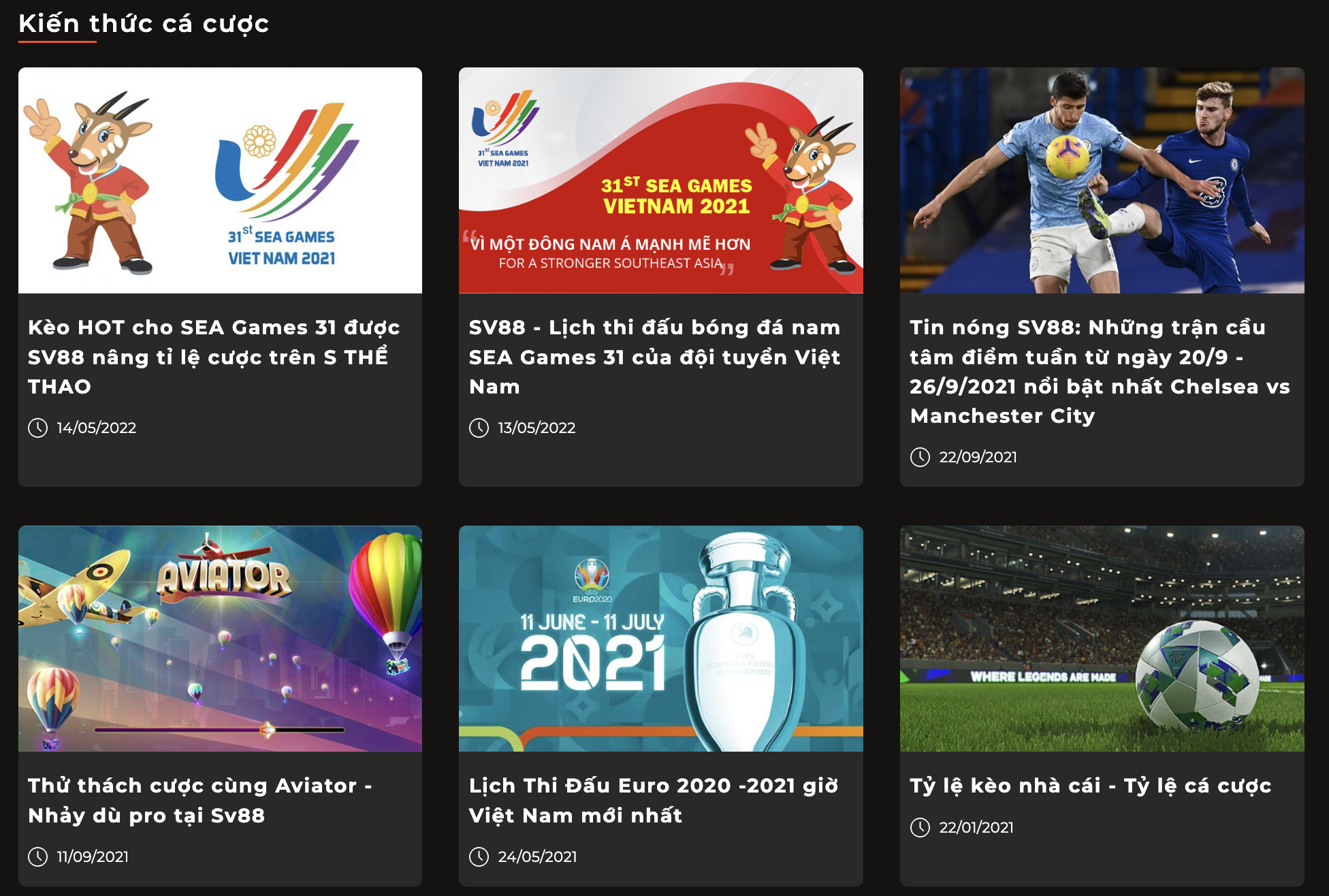Click clock icon beside 11/09/2021 date

tap(37, 857)
